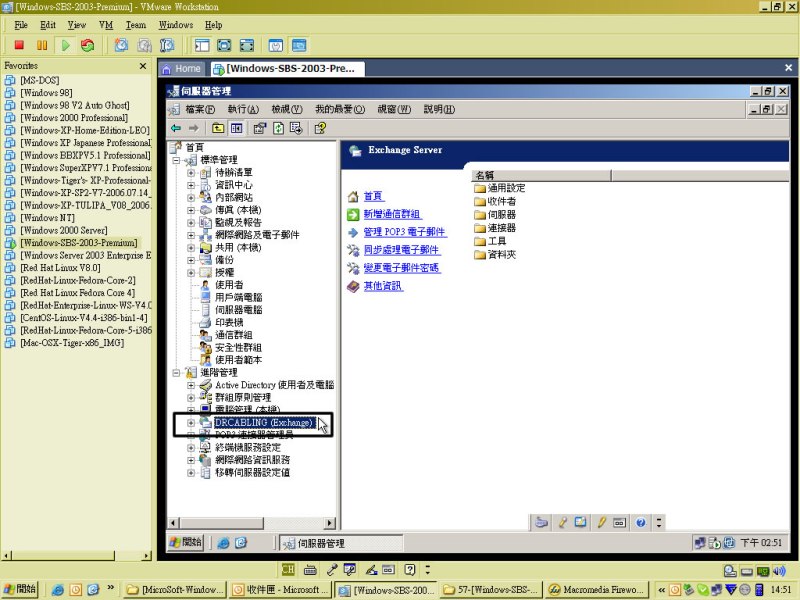Open the 資料夾 folder in the list
Screen dimensions: 800x600
tap(495, 255)
